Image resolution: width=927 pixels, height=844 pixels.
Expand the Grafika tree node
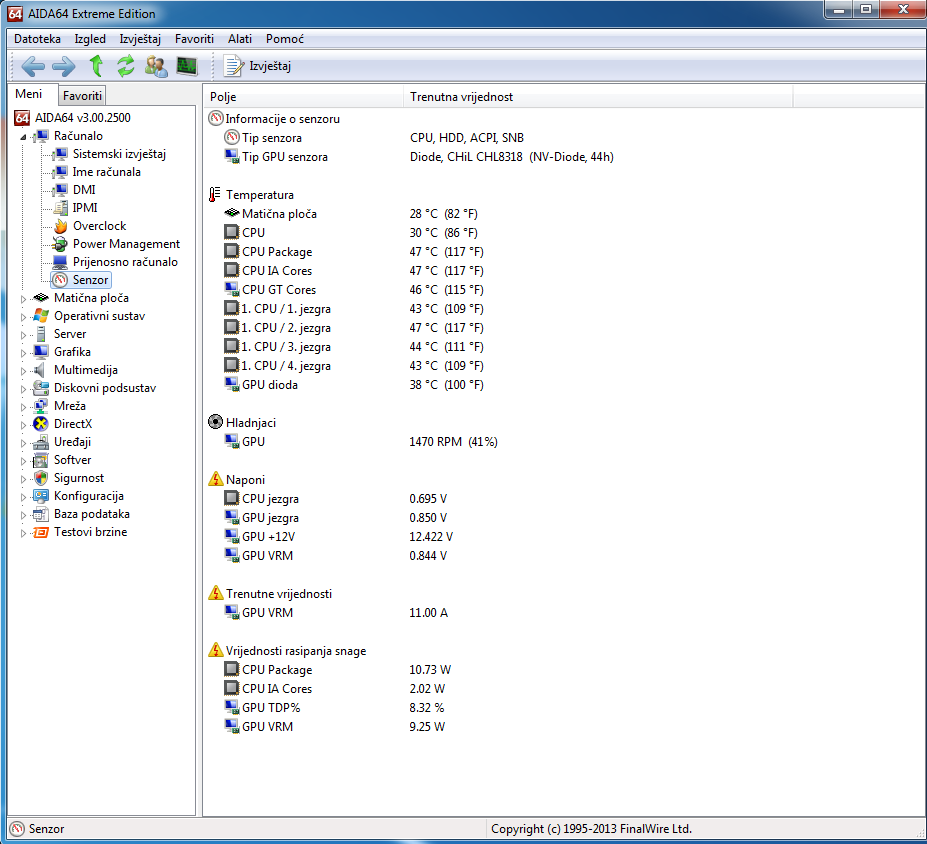pos(23,353)
